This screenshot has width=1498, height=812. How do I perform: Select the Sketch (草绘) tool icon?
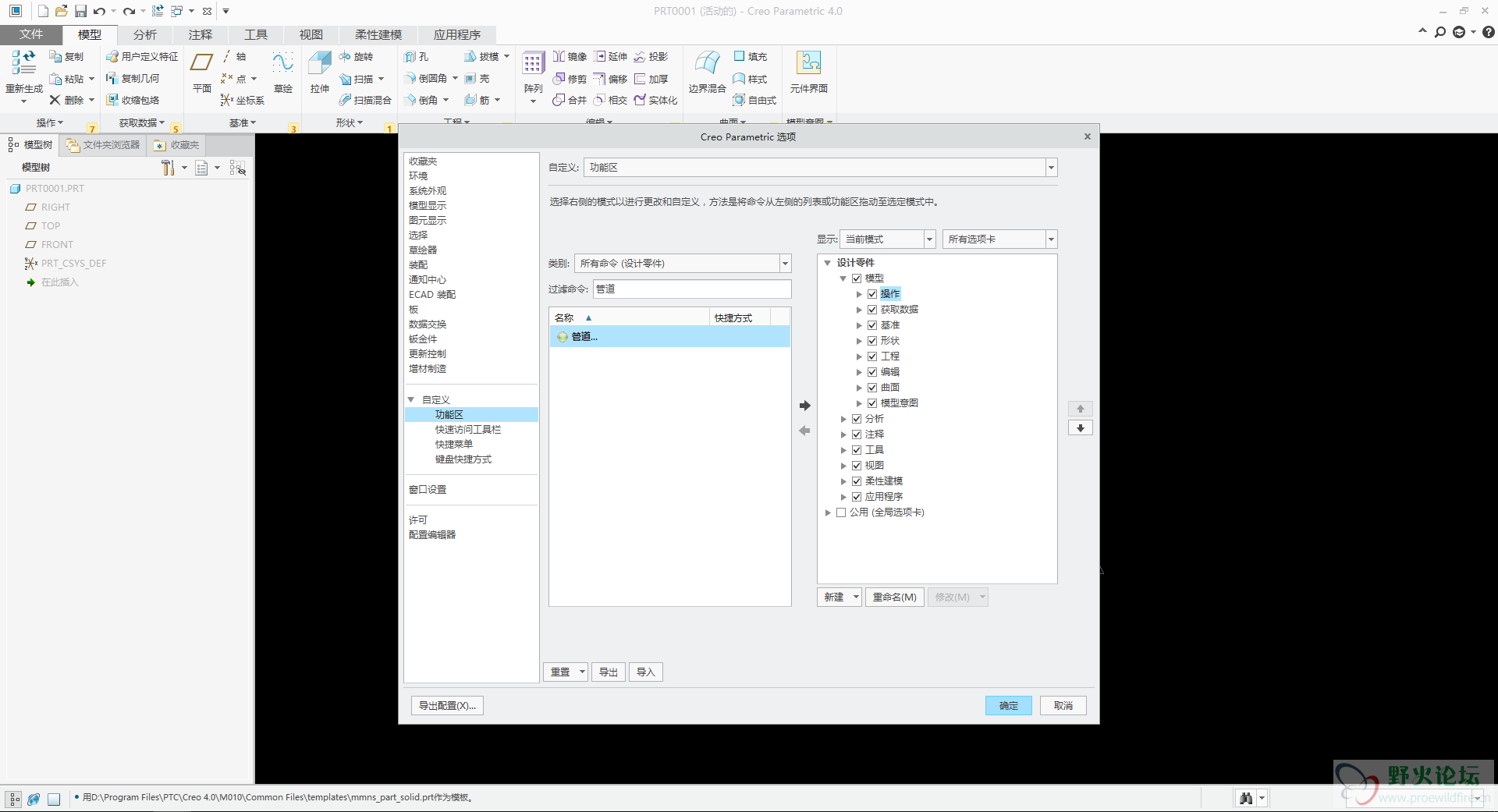[282, 64]
